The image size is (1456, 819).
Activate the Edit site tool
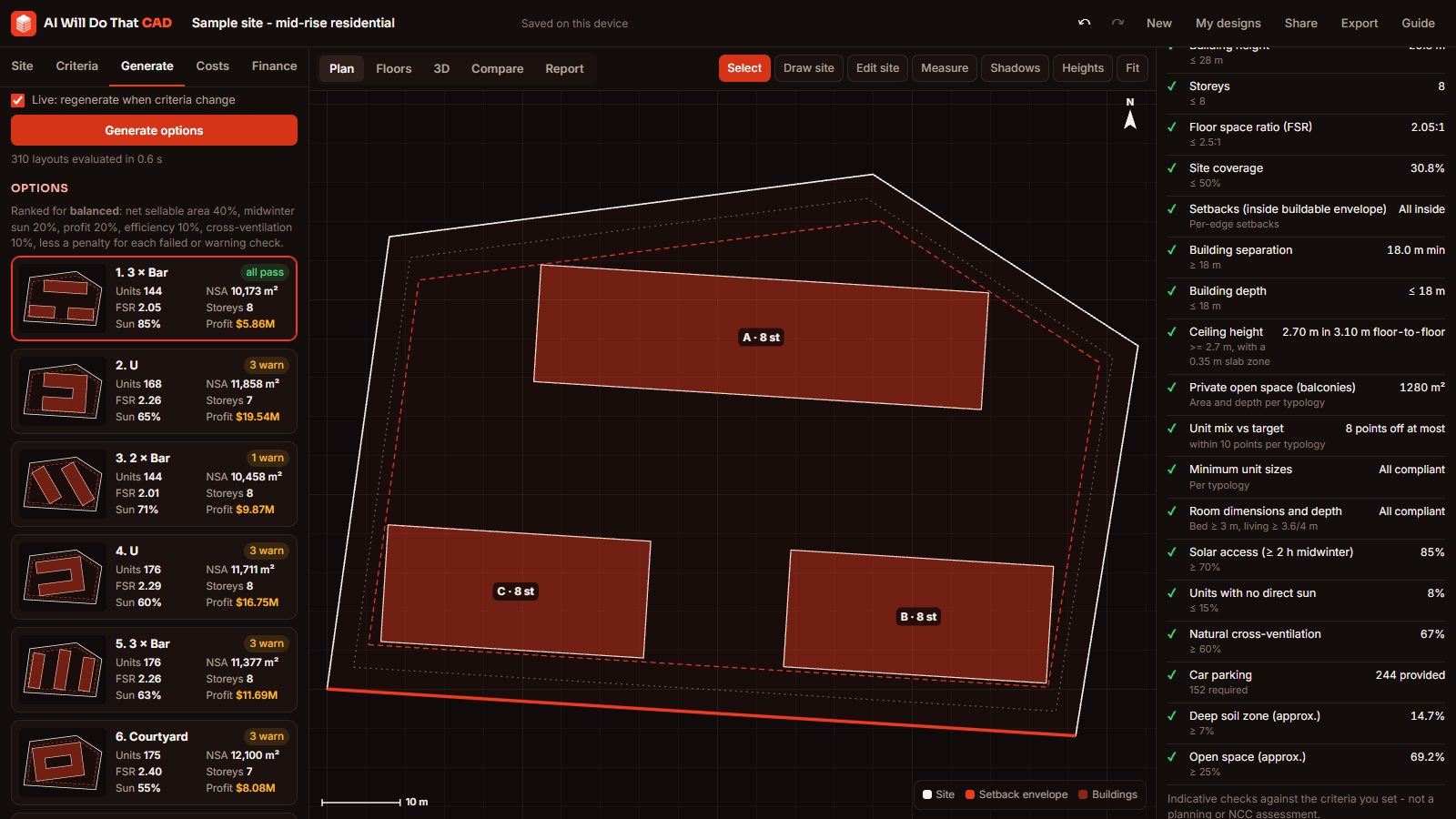pos(877,68)
